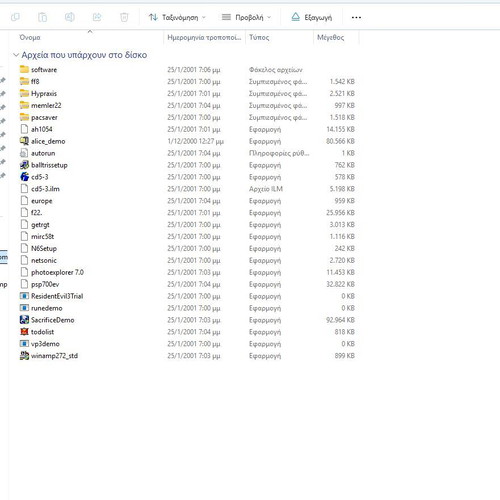
Task: Click the Share icon in the toolbar
Action: [x=97, y=17]
